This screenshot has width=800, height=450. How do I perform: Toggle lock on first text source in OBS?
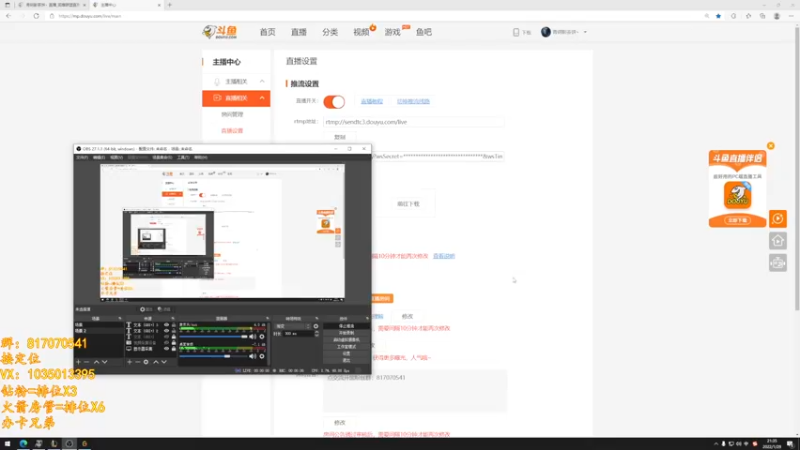click(x=173, y=325)
